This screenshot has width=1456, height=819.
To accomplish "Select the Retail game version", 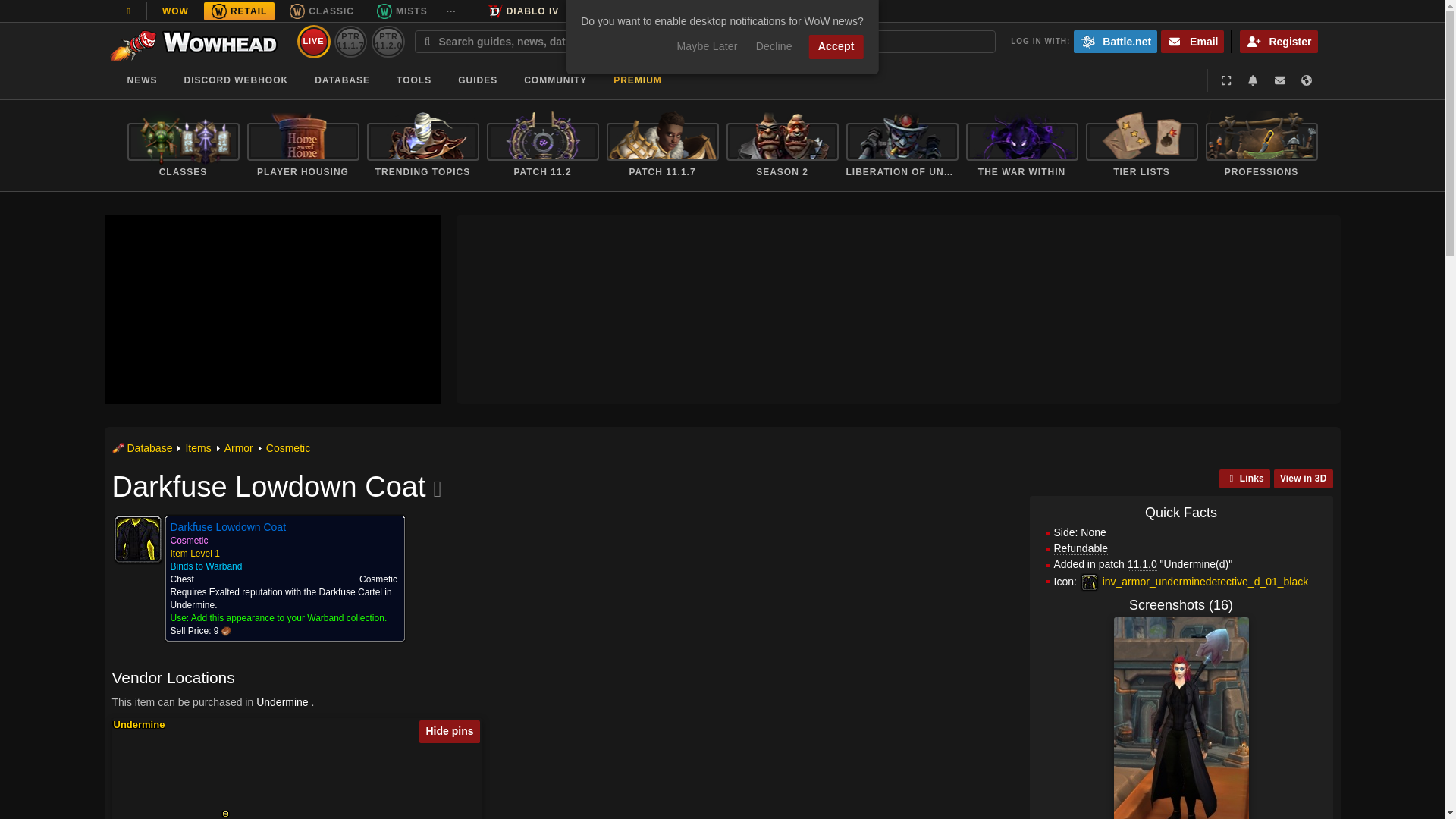I will [239, 11].
